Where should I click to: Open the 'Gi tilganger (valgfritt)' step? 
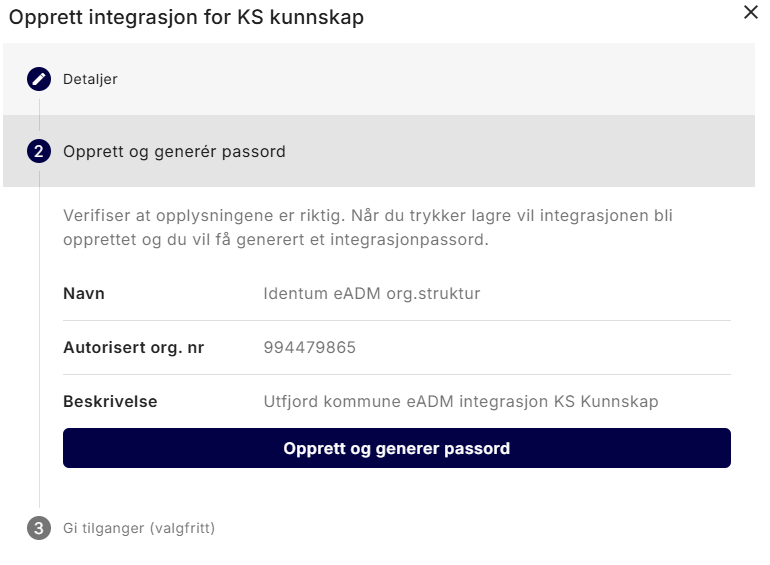click(138, 528)
